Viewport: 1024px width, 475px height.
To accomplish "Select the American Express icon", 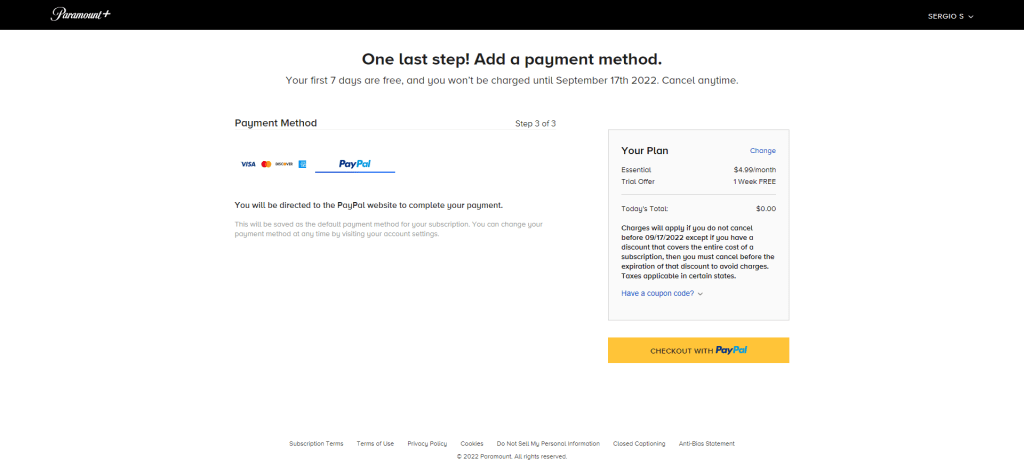I will coord(302,164).
